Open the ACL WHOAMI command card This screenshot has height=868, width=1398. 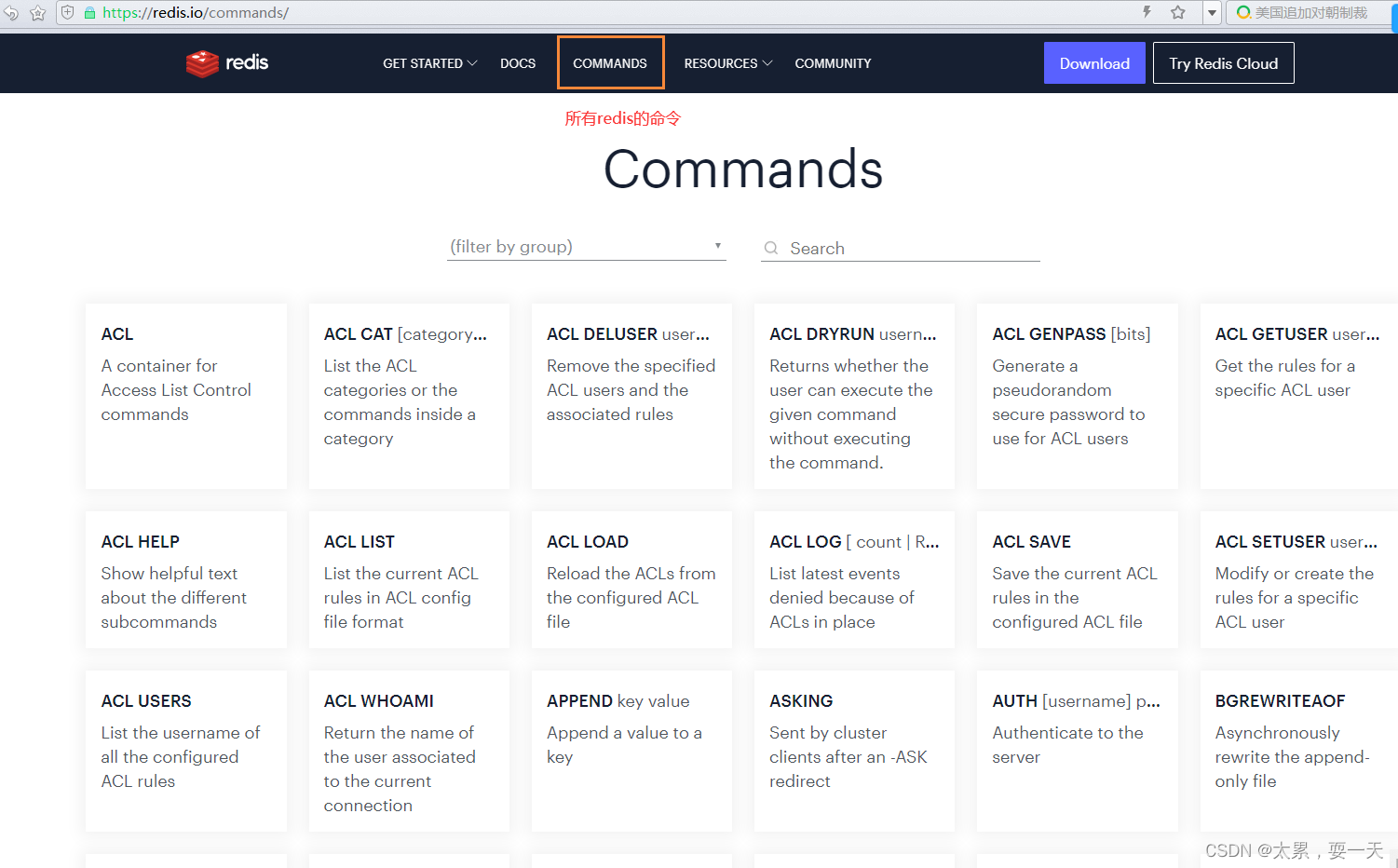click(x=409, y=751)
